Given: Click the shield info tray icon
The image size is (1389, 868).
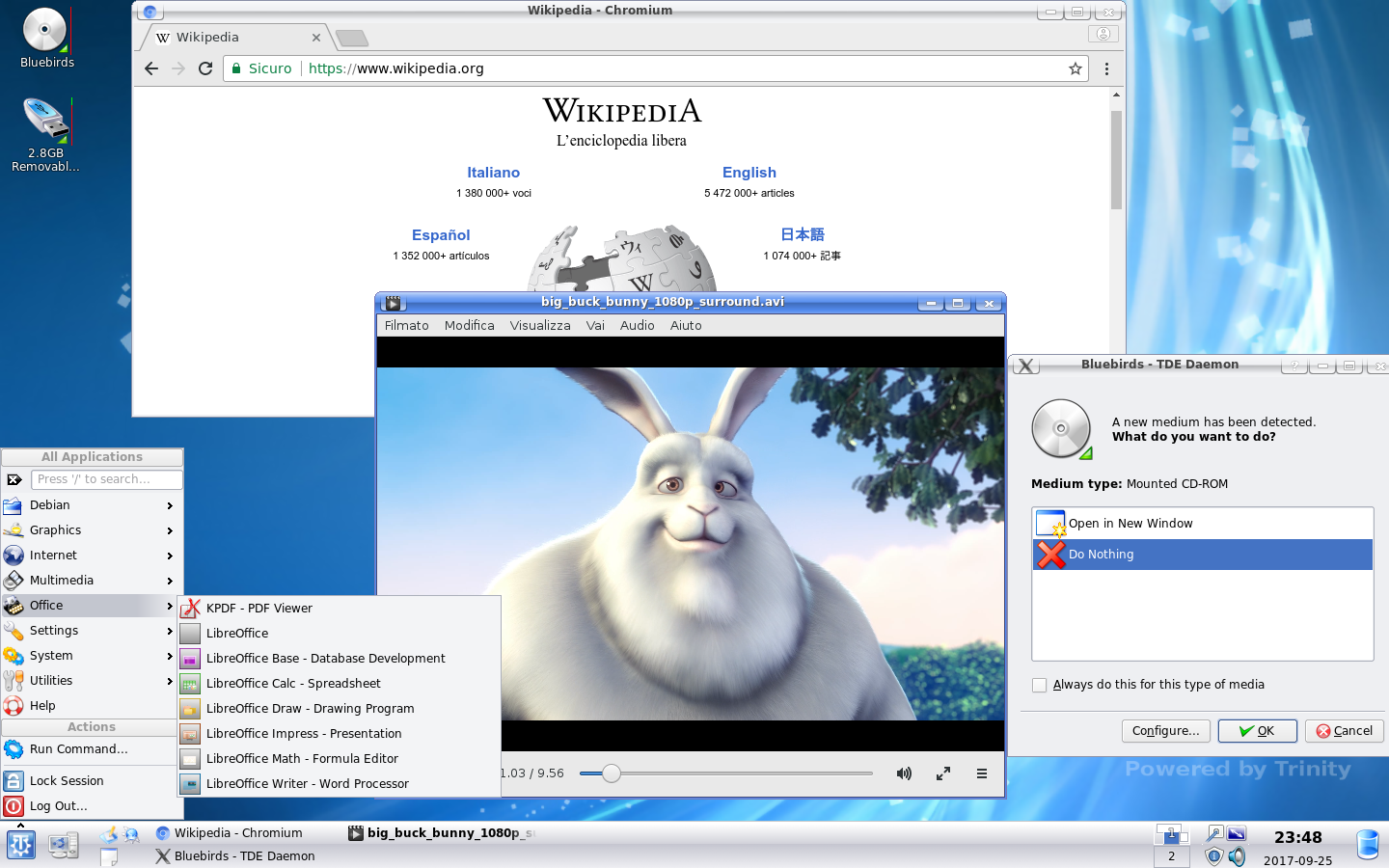Looking at the screenshot, I should coord(1214,856).
